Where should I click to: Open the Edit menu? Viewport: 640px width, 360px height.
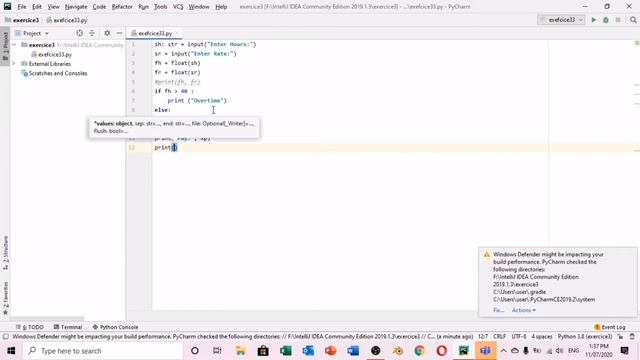click(37, 7)
